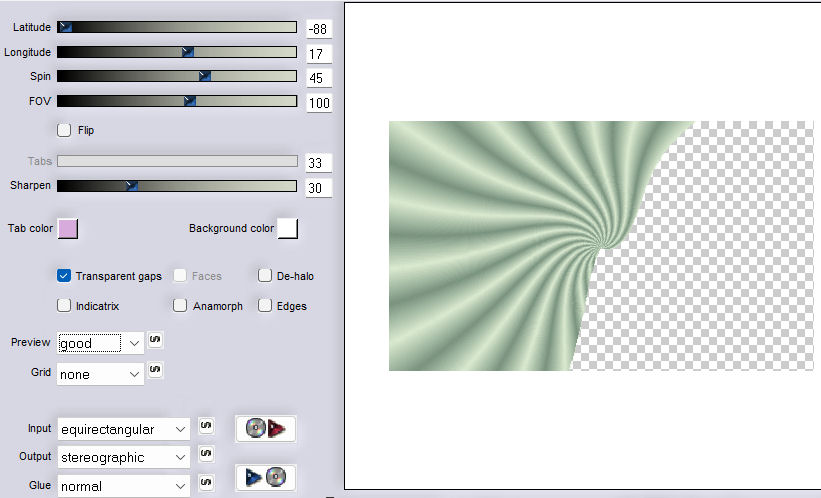Uncheck the Transparent gaps checkbox

coord(65,276)
